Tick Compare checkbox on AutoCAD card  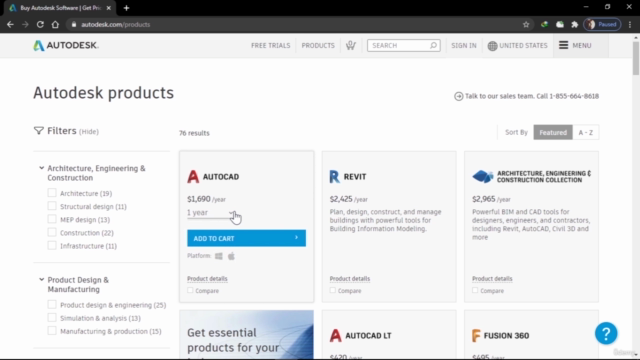190,290
